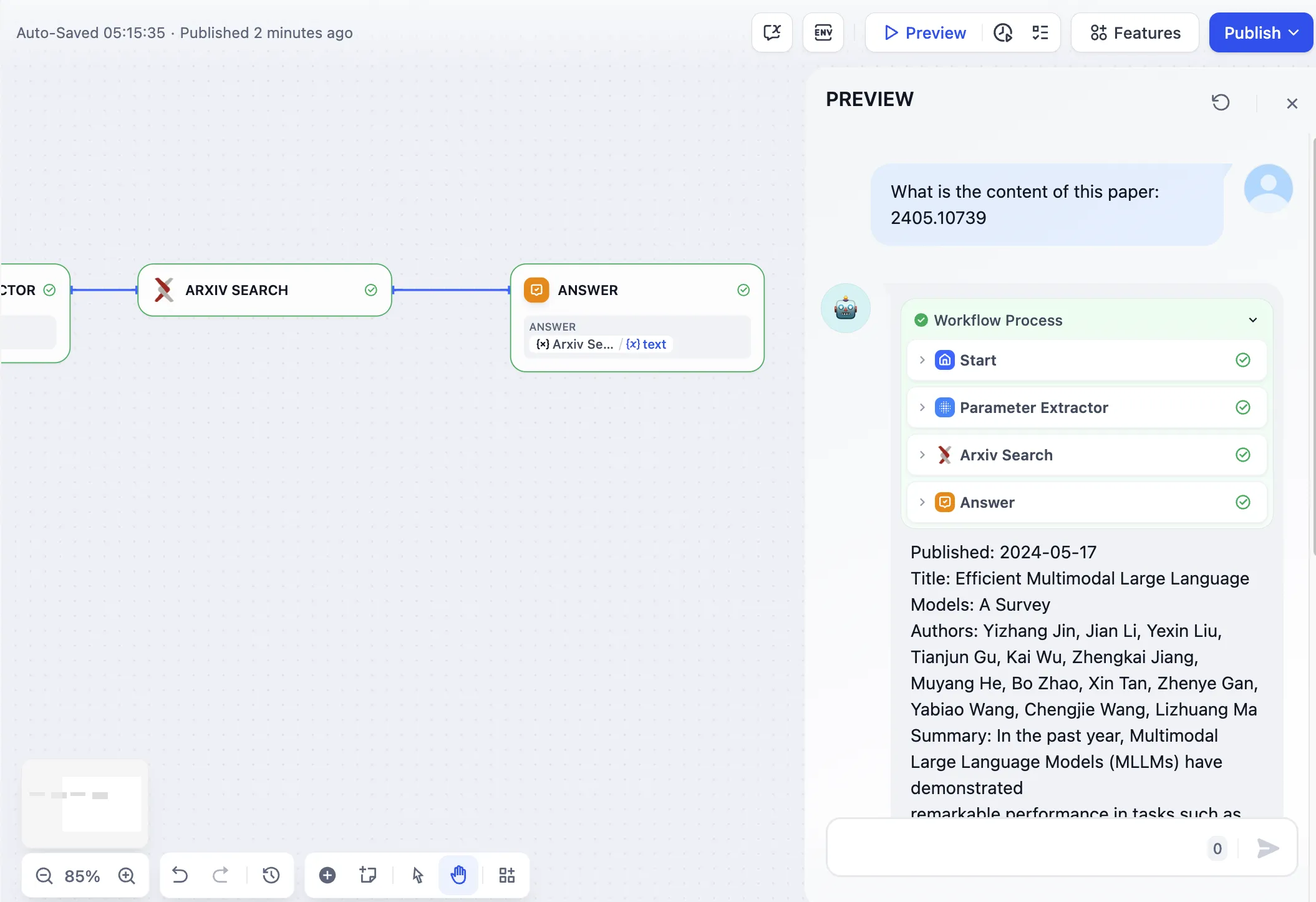Expand the Parameter Extractor step
Viewport: 1316px width, 902px height.
[x=922, y=407]
